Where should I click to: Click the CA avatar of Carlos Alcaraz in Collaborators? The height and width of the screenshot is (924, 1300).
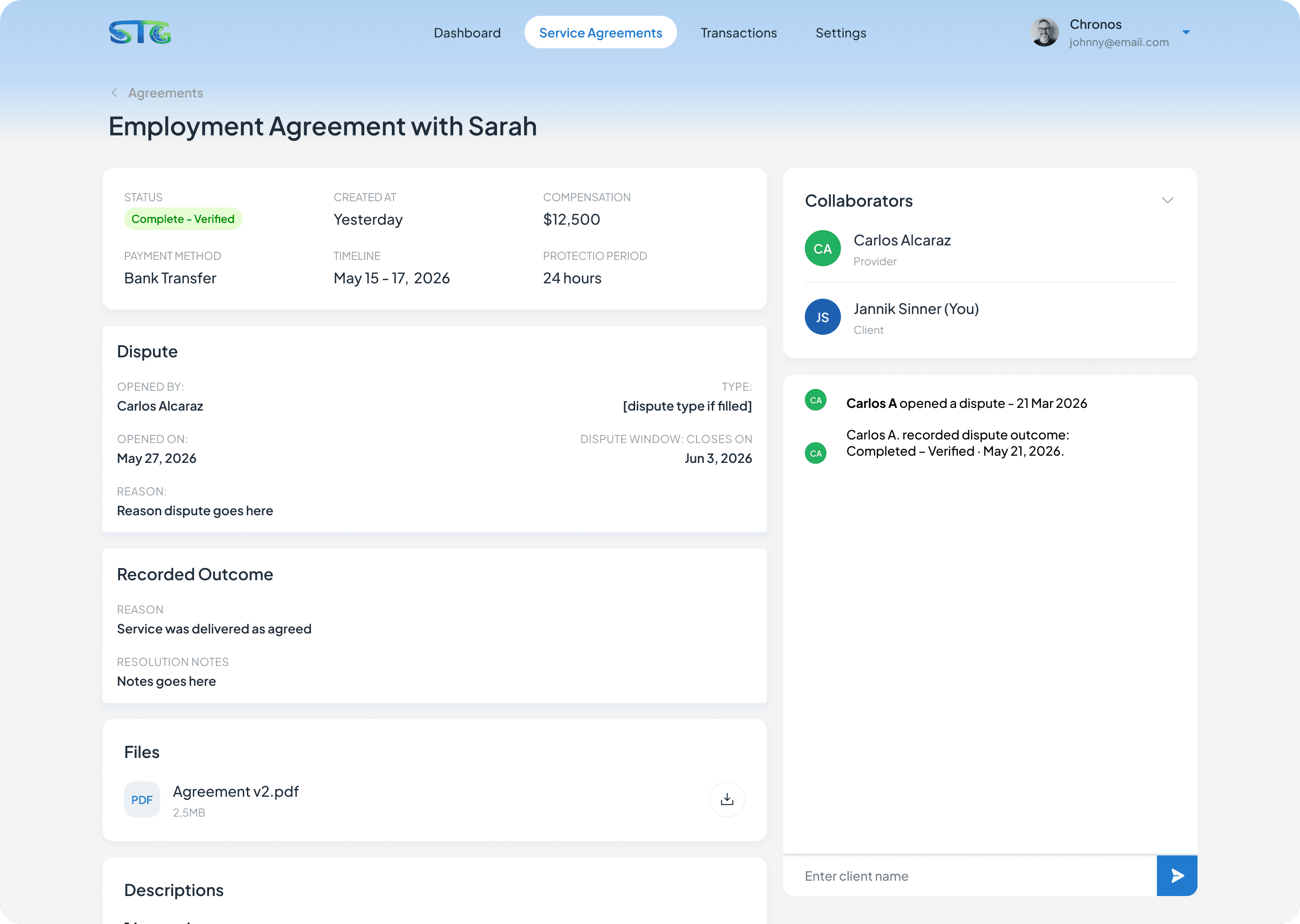coord(822,248)
